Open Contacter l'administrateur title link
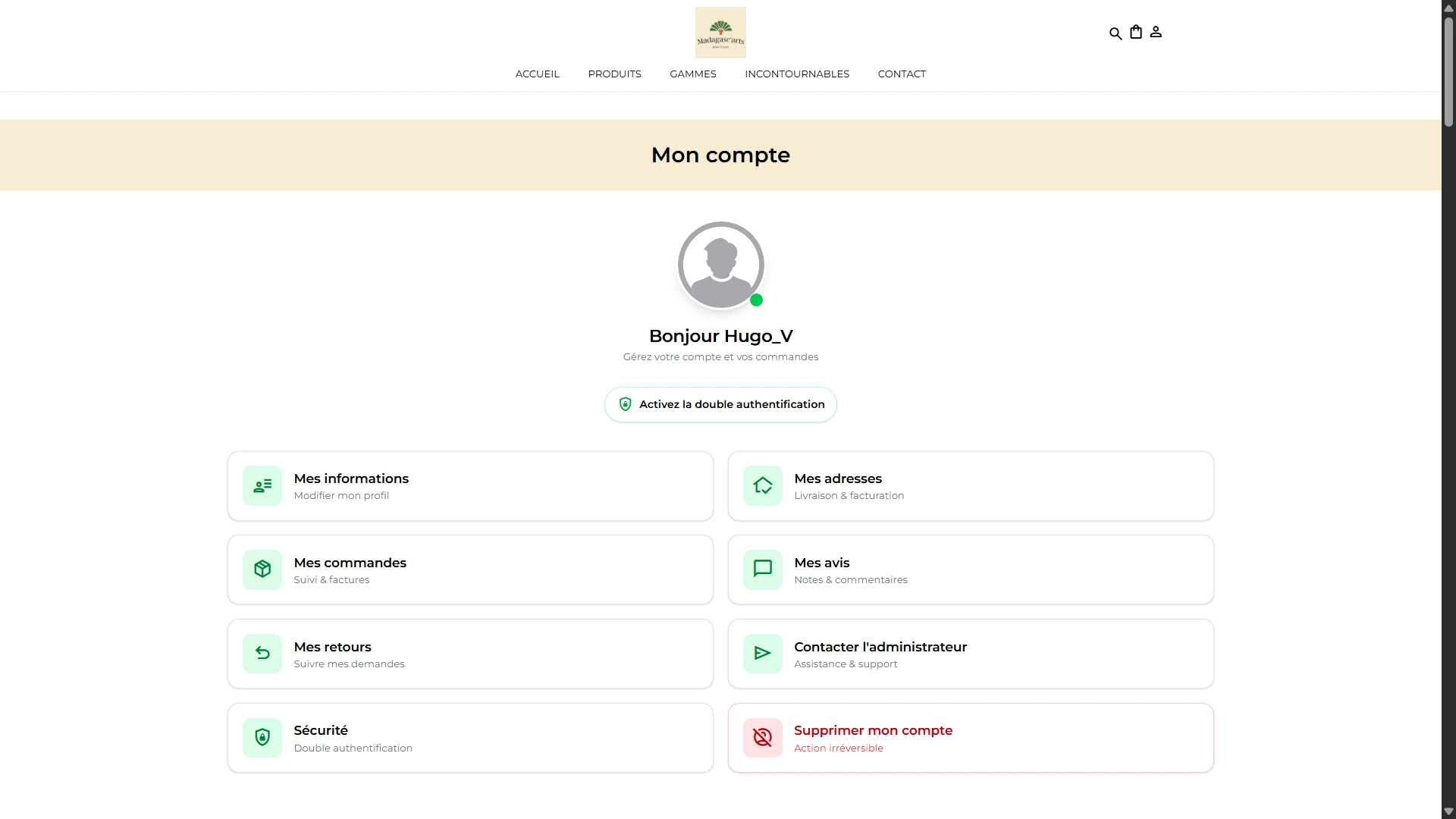The height and width of the screenshot is (819, 1456). click(880, 647)
